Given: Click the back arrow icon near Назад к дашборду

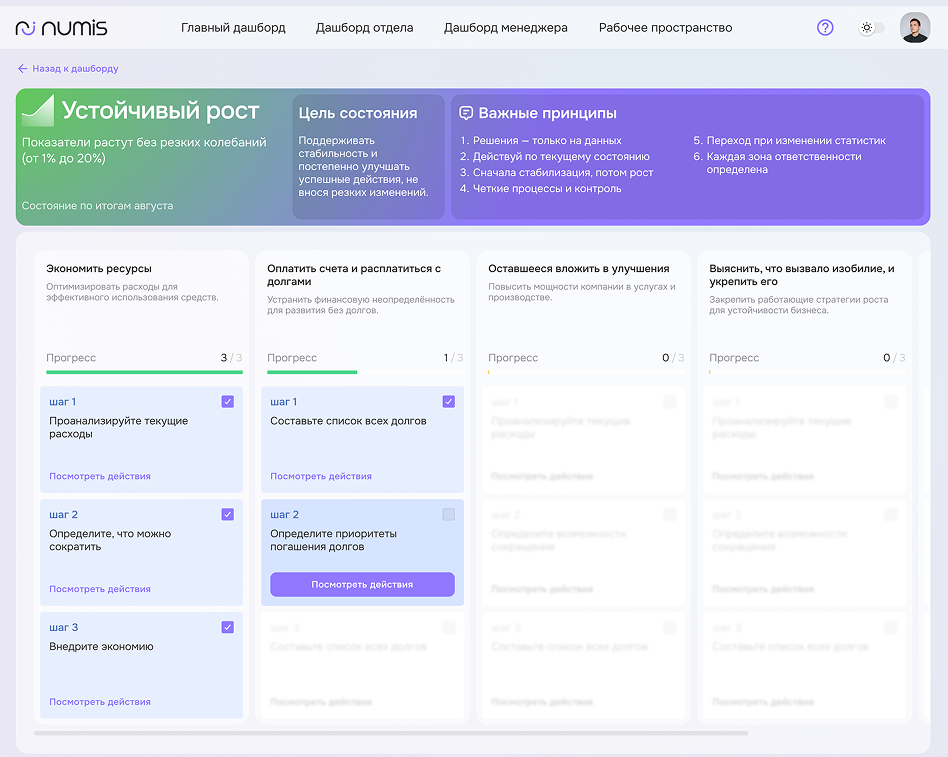Looking at the screenshot, I should (22, 69).
